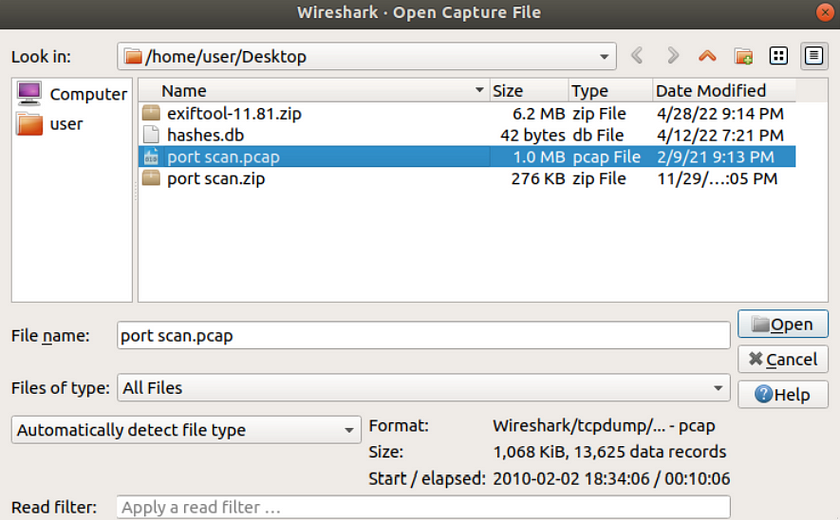Click the 4/12/22 7:21 PM date cell
The height and width of the screenshot is (520, 840).
click(x=720, y=135)
